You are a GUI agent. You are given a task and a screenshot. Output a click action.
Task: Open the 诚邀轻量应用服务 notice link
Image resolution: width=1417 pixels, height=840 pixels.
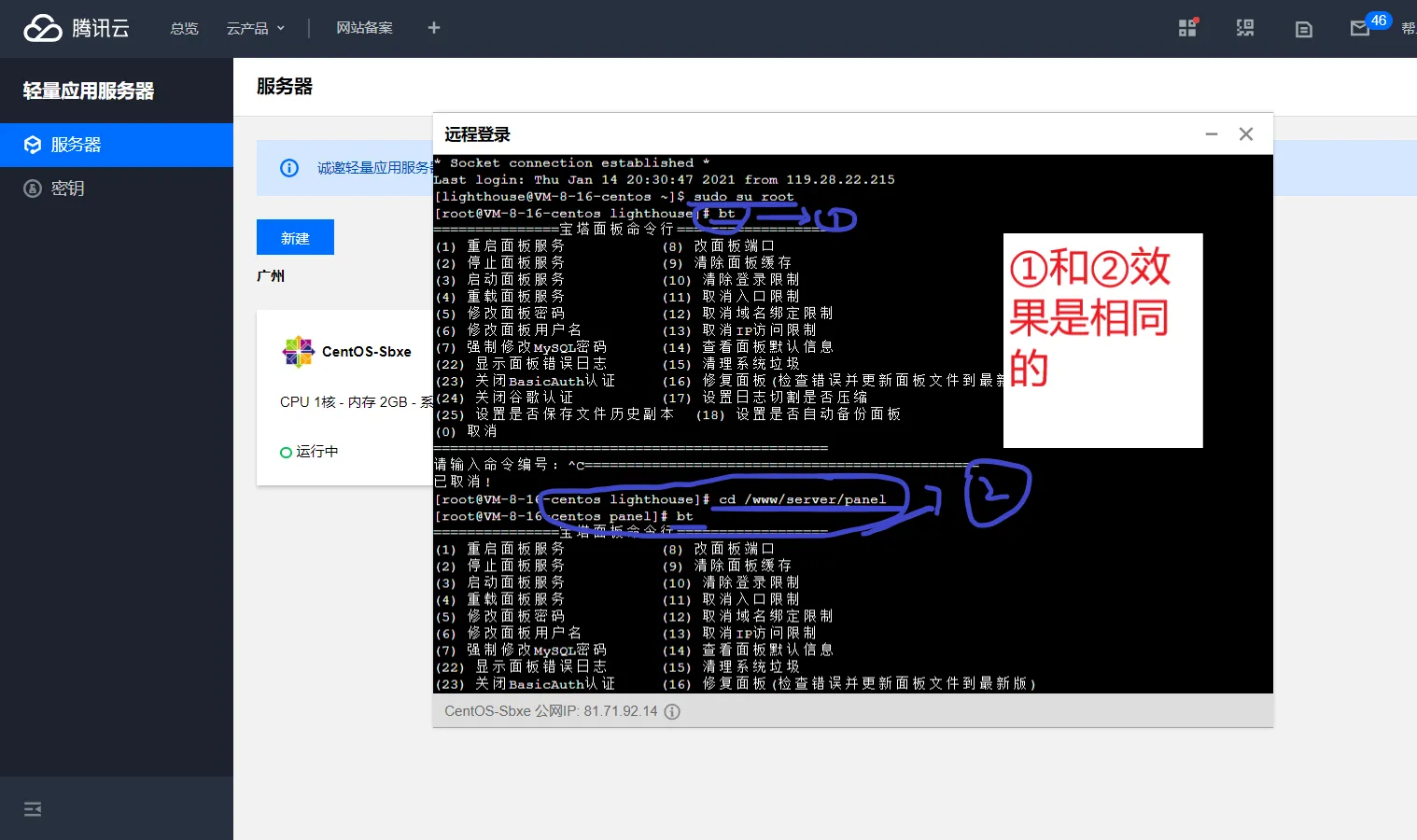(373, 168)
